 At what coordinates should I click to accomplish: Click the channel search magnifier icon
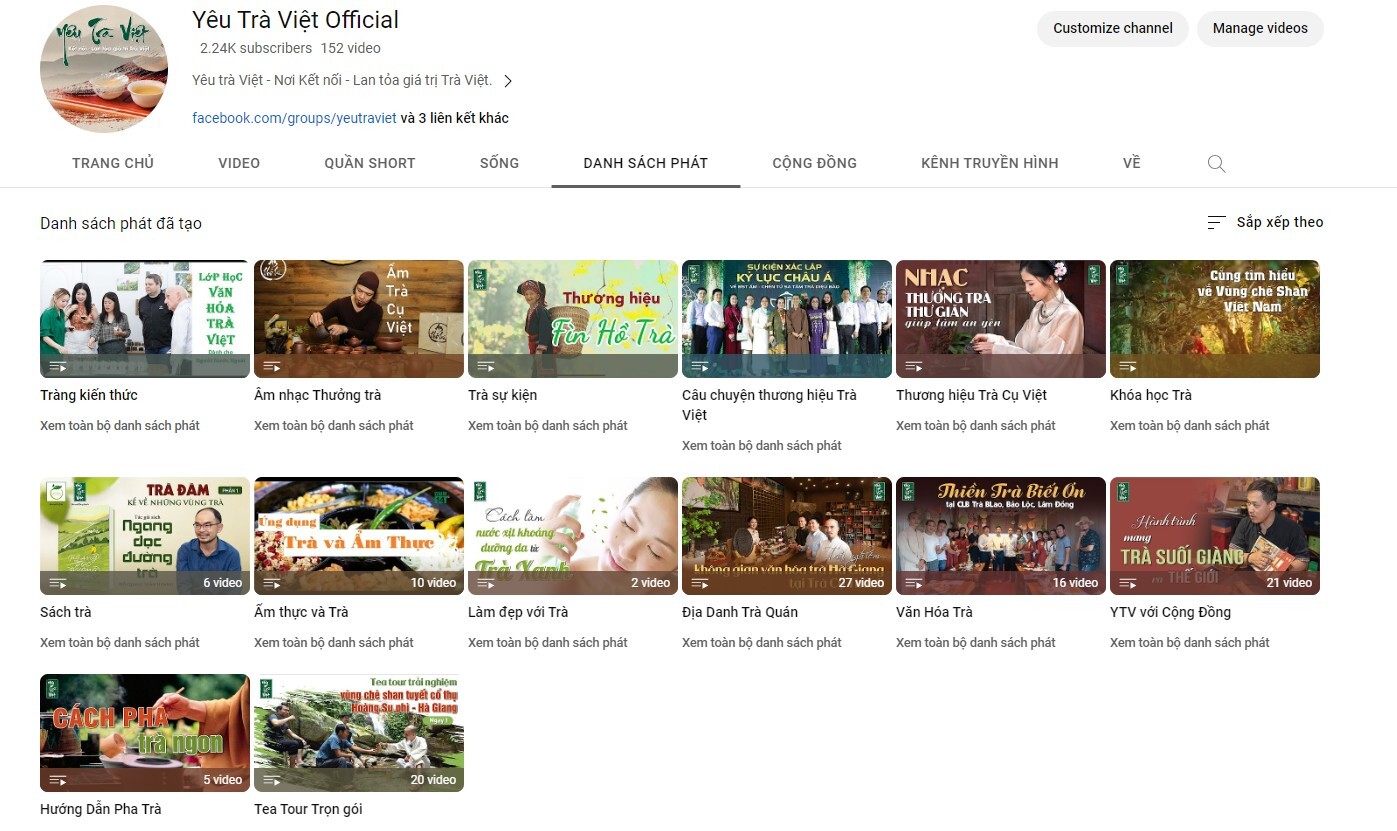[1216, 164]
